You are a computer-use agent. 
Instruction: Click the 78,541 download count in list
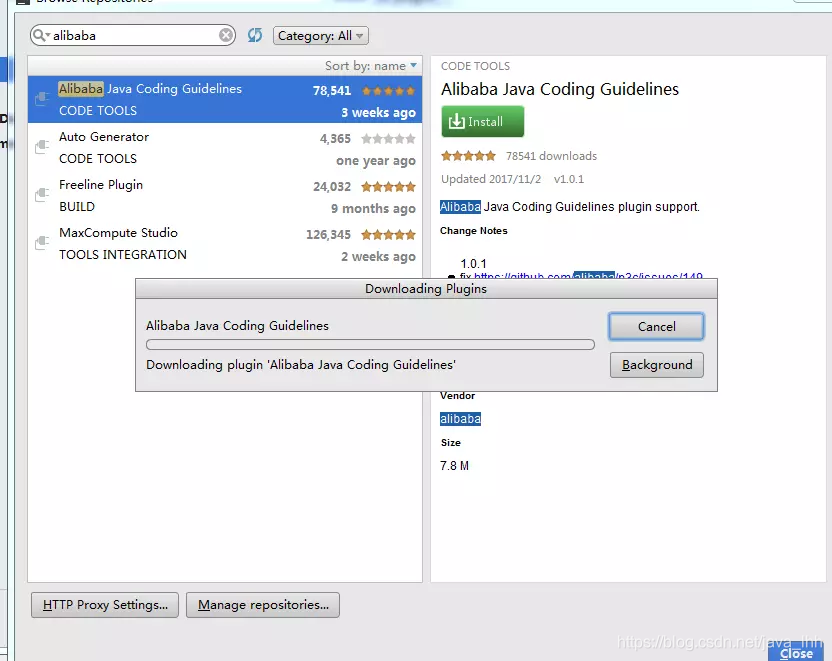click(x=332, y=91)
